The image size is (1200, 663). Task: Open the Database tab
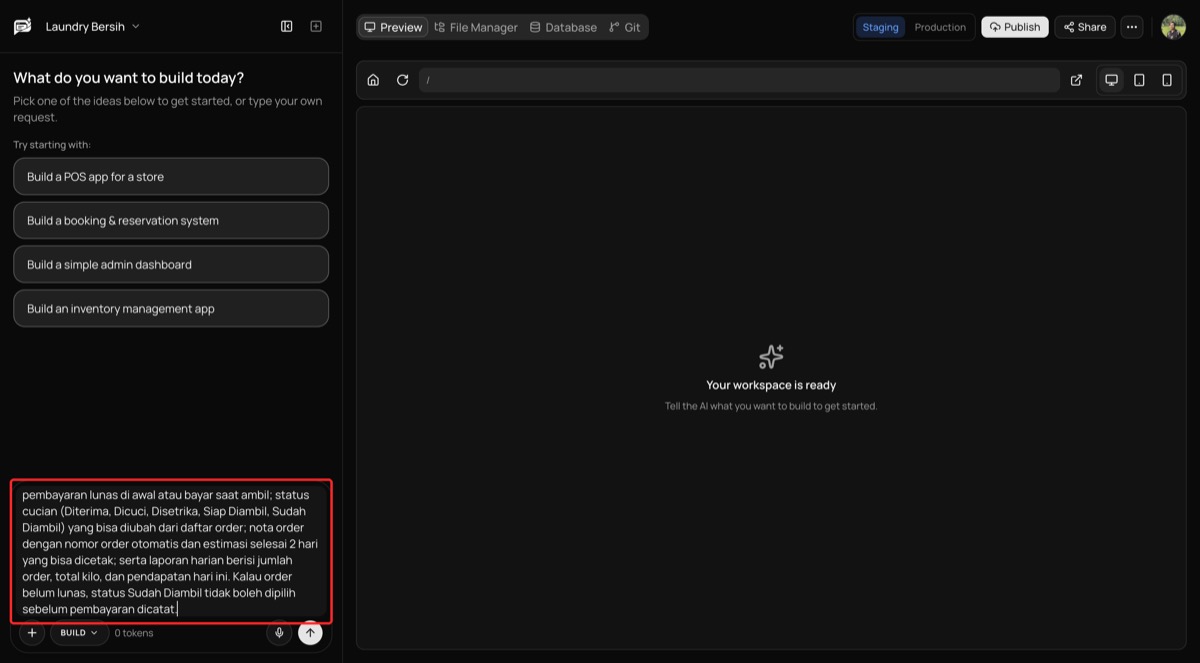click(563, 27)
